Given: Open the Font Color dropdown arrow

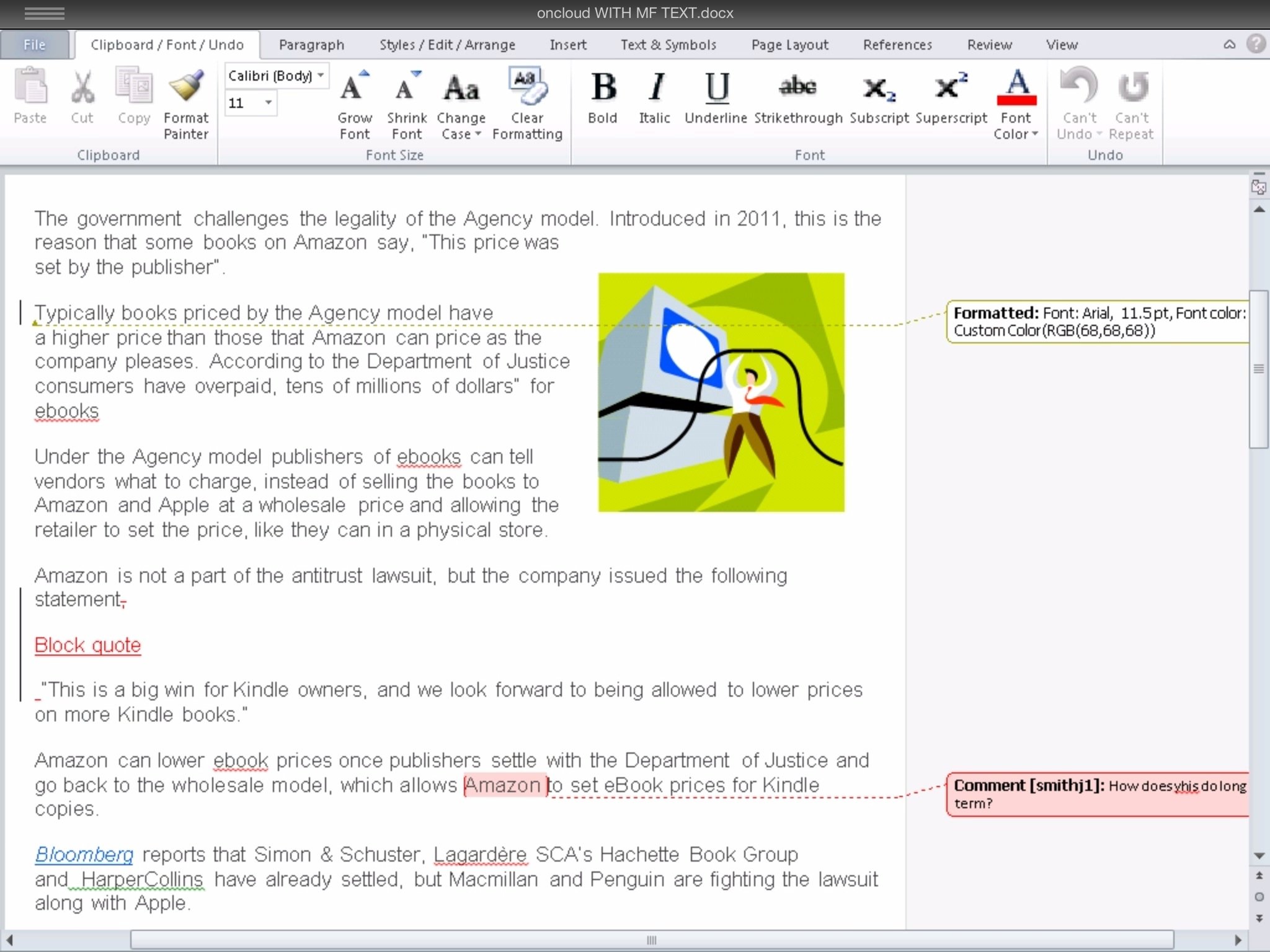Looking at the screenshot, I should [1035, 134].
